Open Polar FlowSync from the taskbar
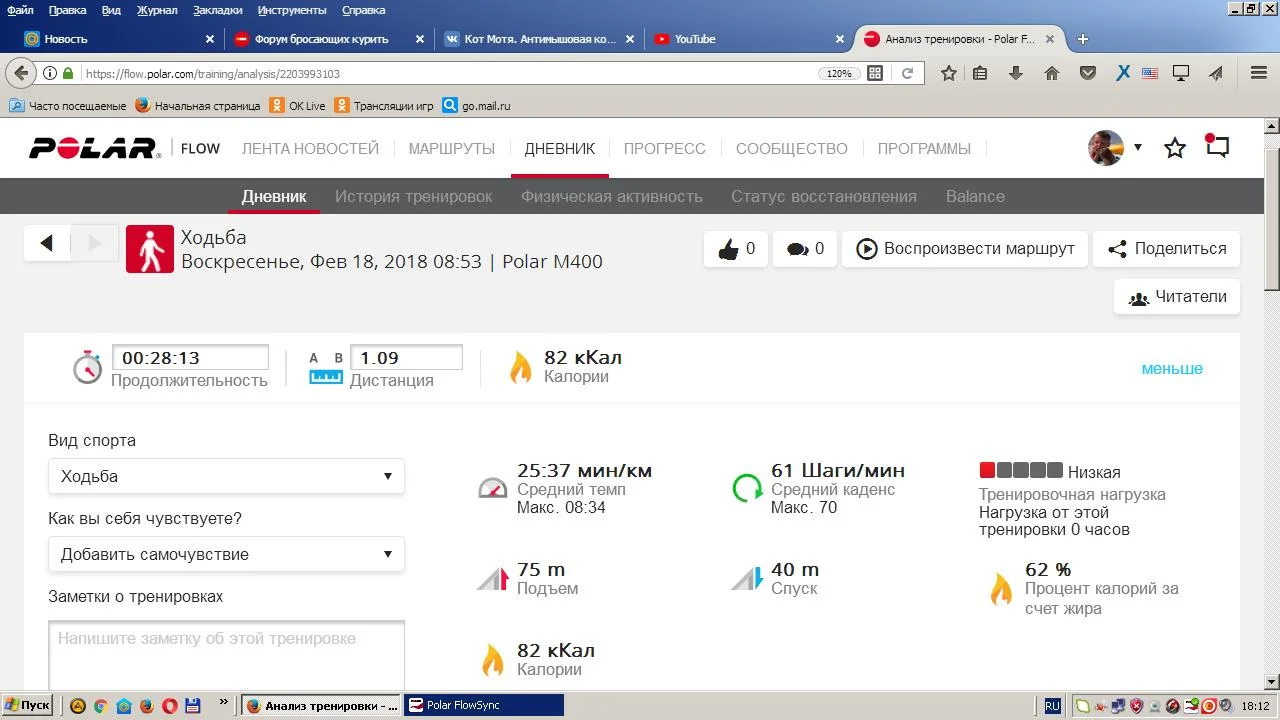Screen dimensions: 1280x720 coord(483,705)
